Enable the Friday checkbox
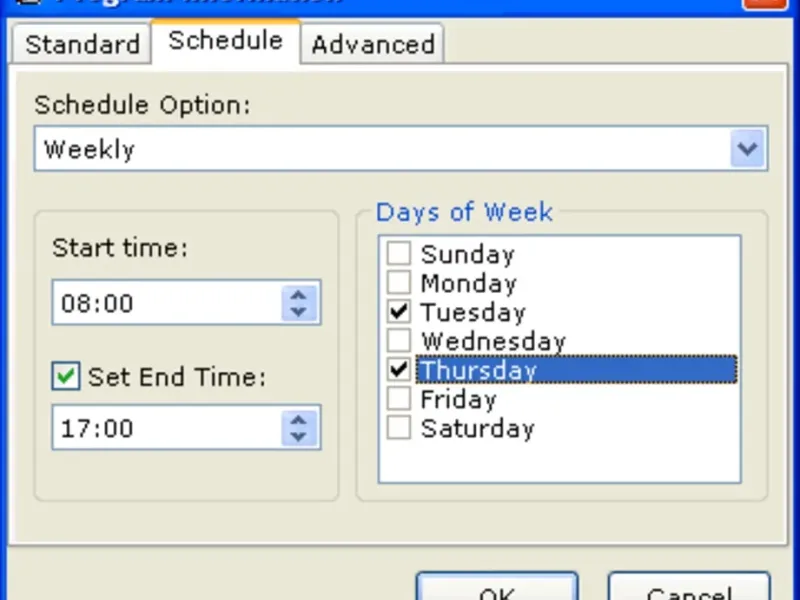The width and height of the screenshot is (800, 600). click(399, 399)
